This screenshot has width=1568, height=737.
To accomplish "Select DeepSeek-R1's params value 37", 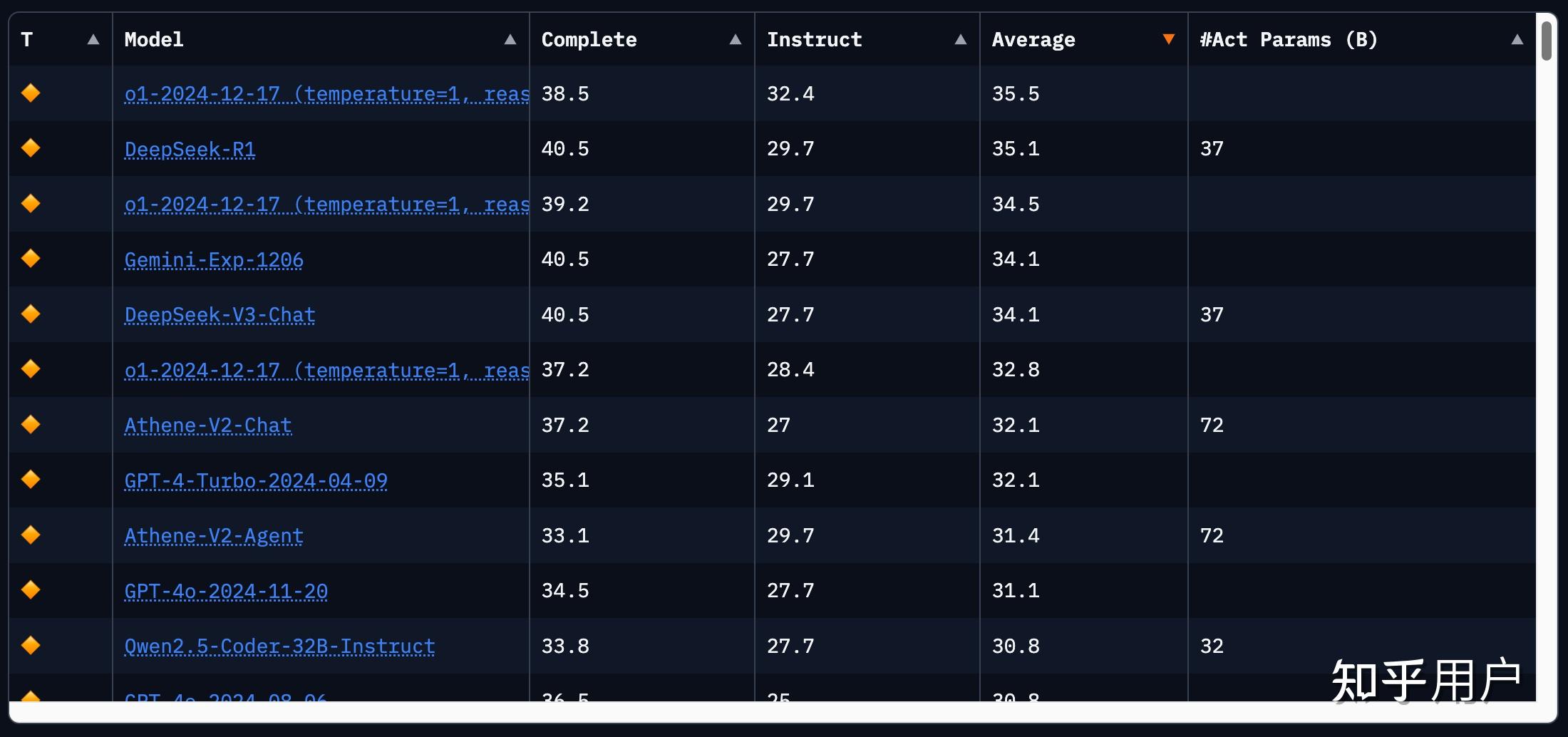I will coord(1212,149).
